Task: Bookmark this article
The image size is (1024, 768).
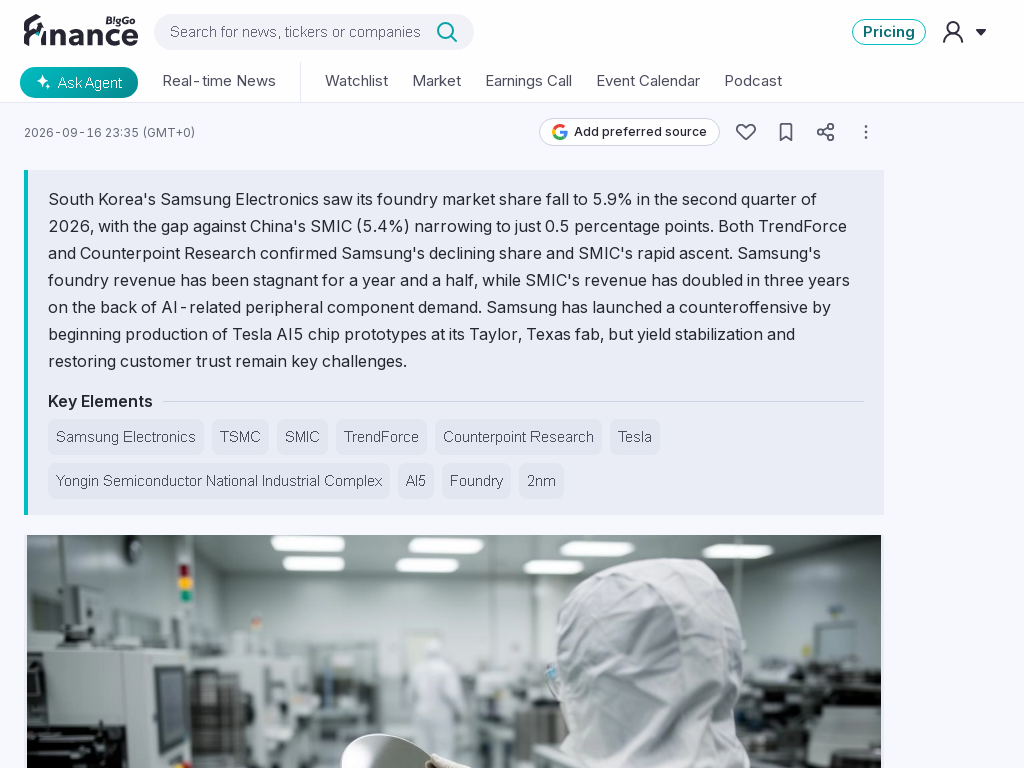Action: click(786, 132)
